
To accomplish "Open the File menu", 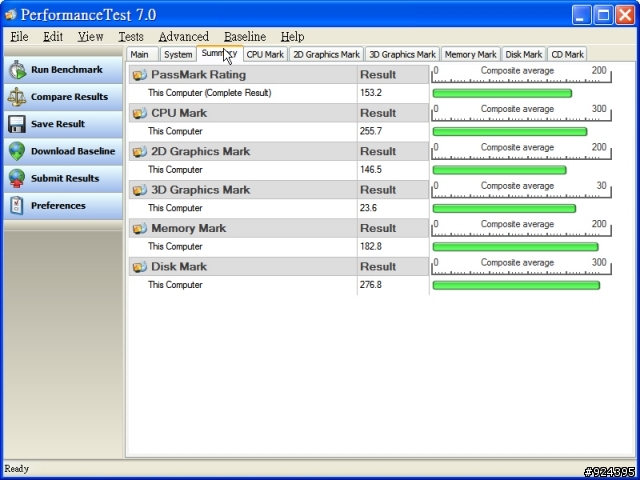I will [x=19, y=37].
